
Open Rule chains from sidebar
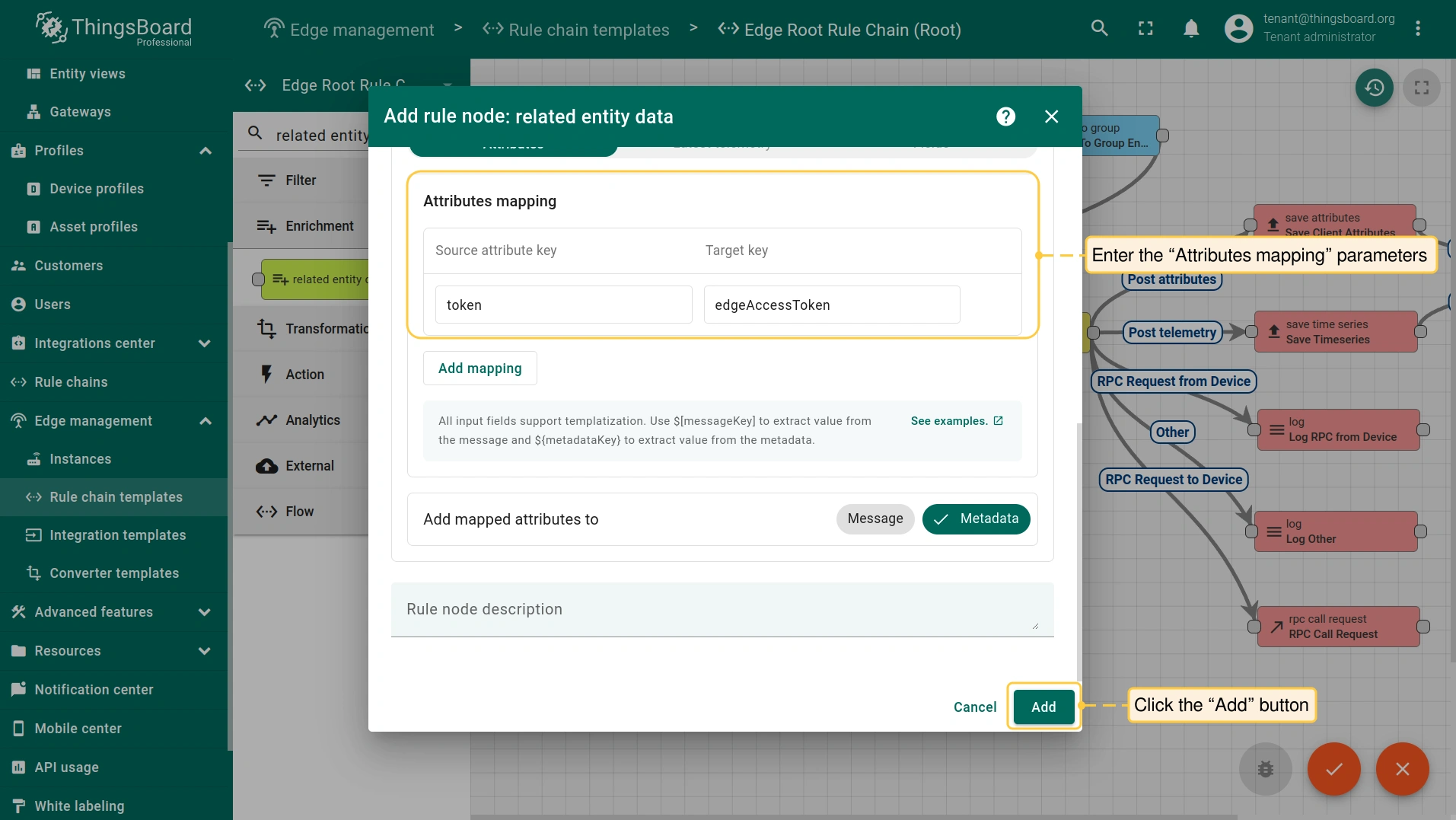[x=71, y=382]
